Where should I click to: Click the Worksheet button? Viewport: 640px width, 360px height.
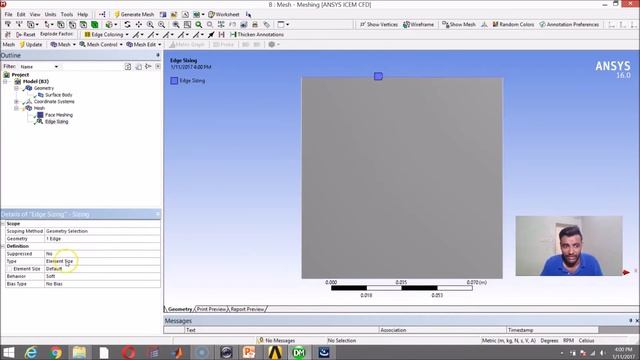224,14
